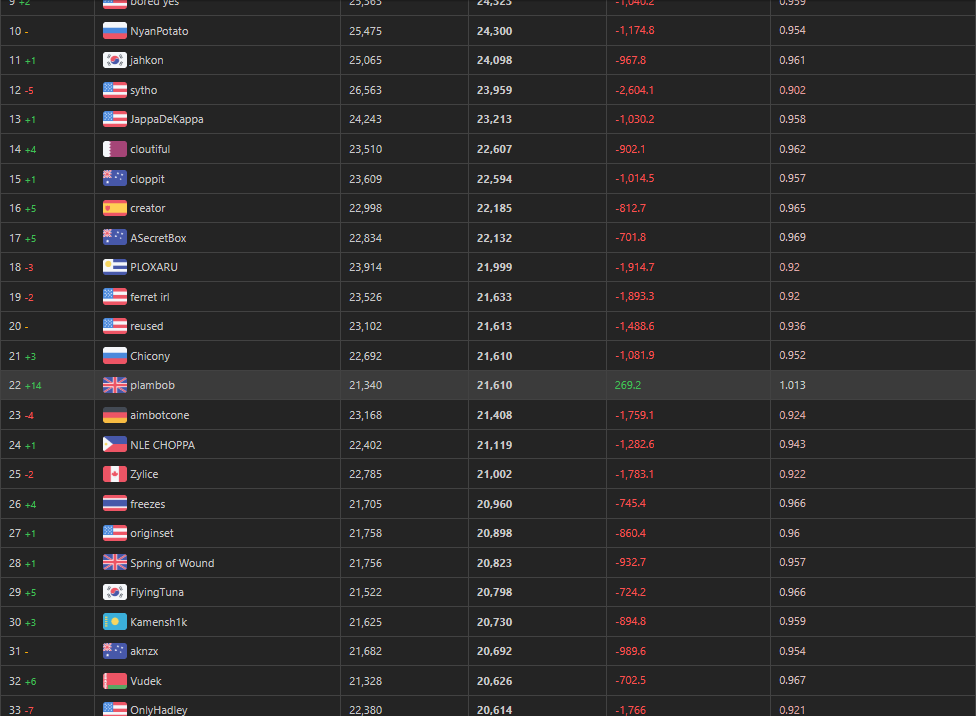Click the Belarus flag next to Vudek
Screen dimensions: 976x716
115,681
